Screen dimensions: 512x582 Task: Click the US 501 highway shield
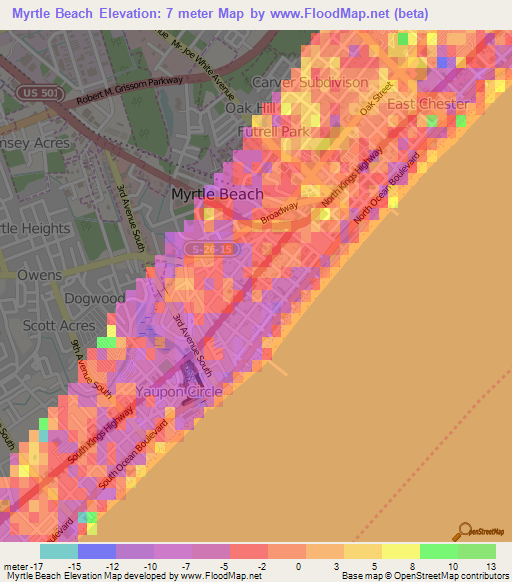coord(40,93)
